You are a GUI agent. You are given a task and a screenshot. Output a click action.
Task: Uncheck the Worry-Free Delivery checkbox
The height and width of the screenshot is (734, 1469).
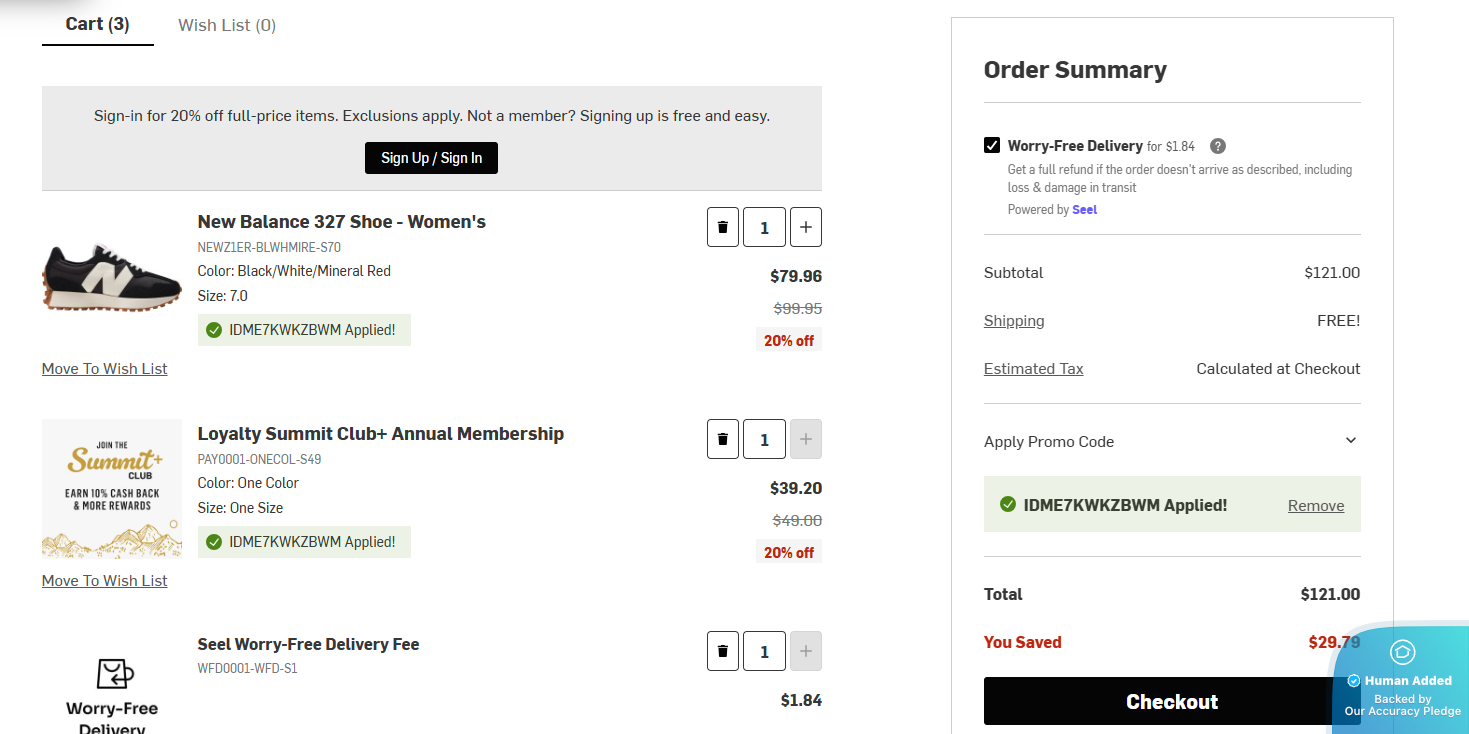coord(992,146)
